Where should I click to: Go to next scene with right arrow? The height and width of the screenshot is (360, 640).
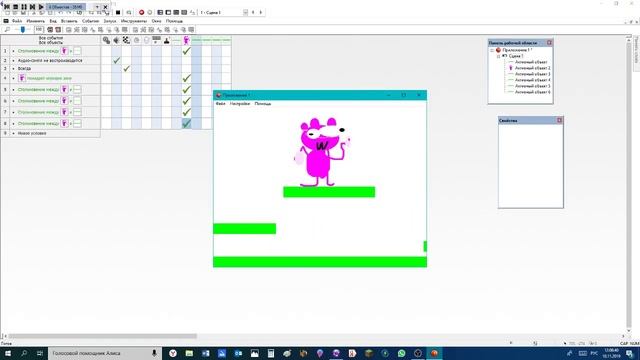coord(261,13)
